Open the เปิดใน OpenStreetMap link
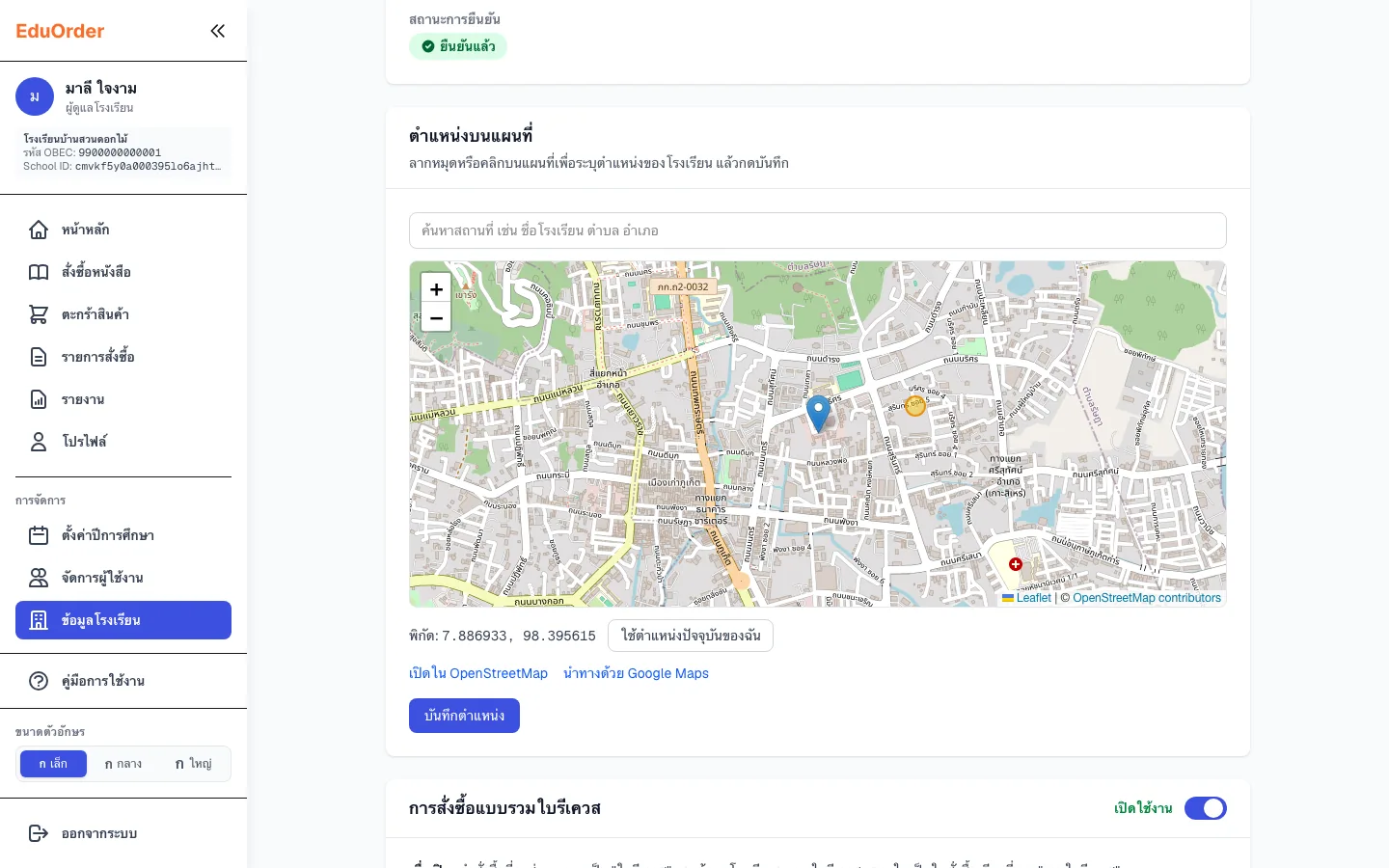 click(478, 673)
